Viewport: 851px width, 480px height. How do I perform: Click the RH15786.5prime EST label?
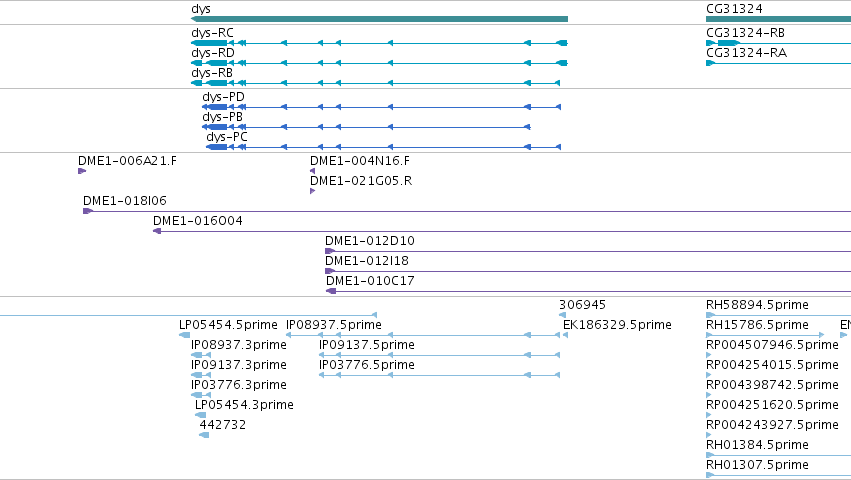point(757,325)
